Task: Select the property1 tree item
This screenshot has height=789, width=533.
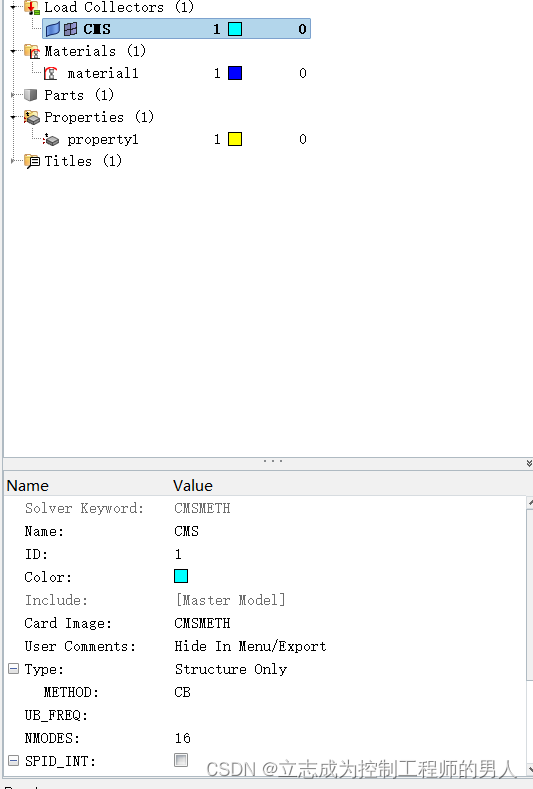Action: tap(103, 139)
